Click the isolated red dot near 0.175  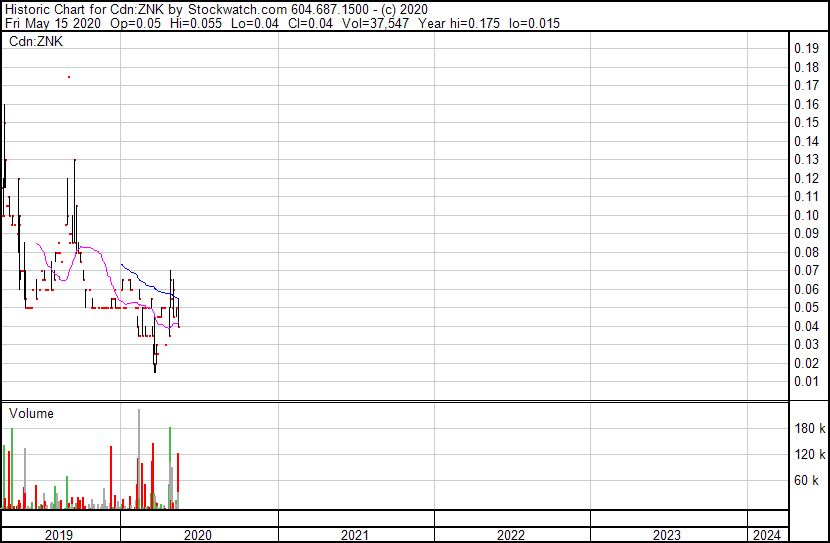coord(69,76)
